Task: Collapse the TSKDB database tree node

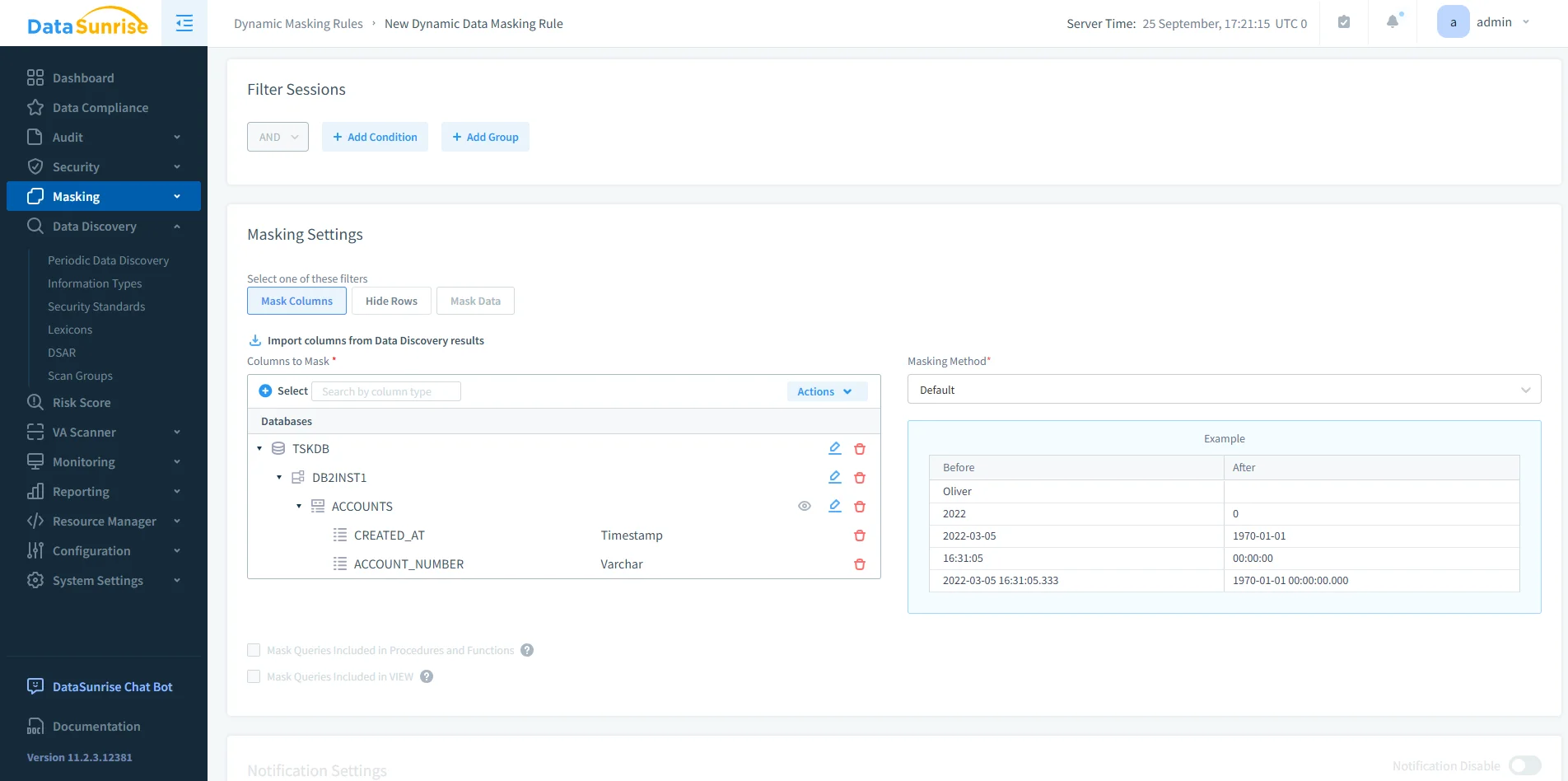Action: [x=259, y=448]
